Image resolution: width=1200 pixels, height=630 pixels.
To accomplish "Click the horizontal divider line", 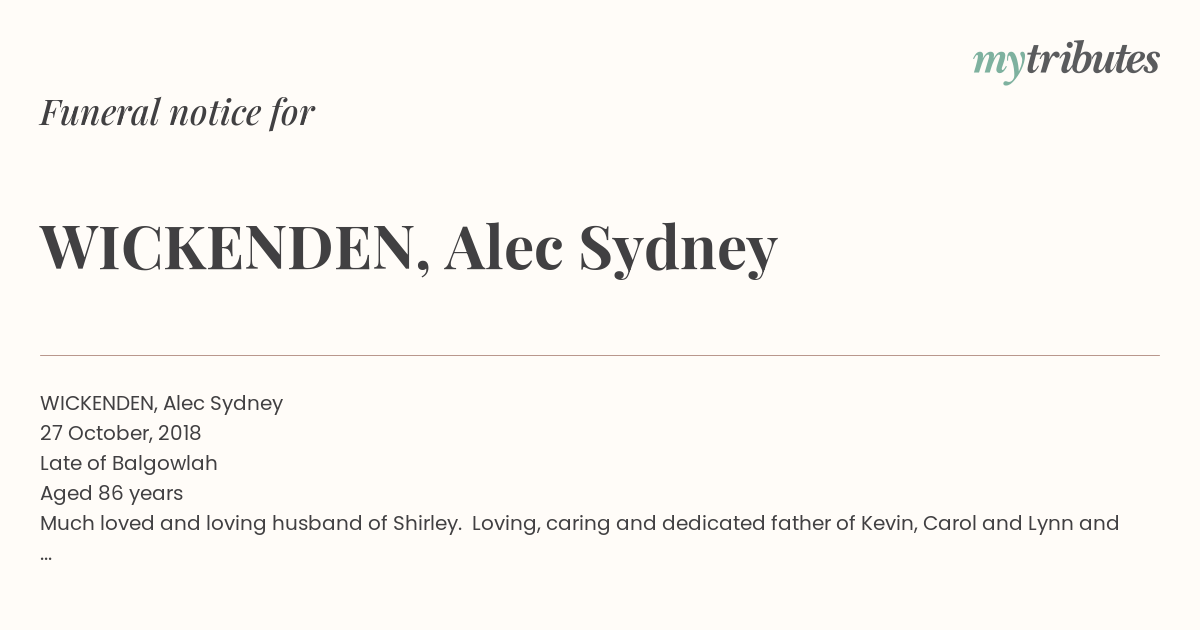I will pos(600,355).
